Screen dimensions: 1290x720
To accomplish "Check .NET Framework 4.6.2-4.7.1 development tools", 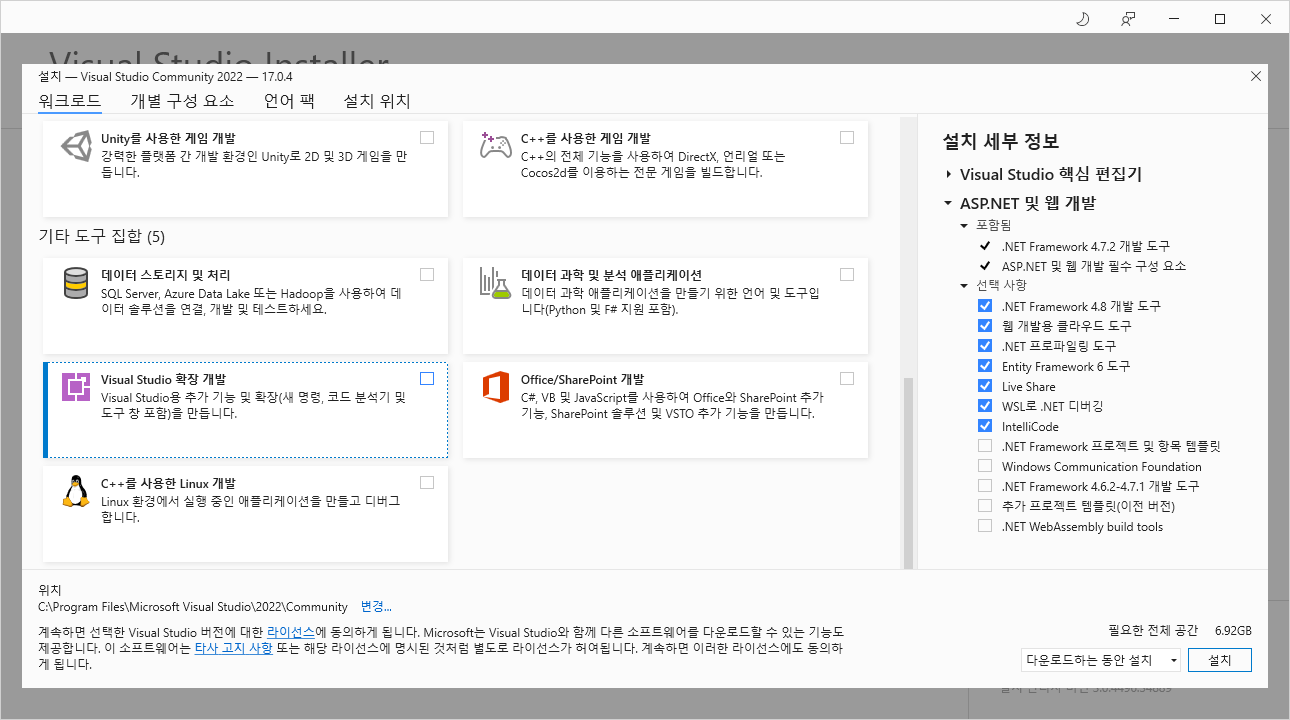I will click(x=985, y=486).
